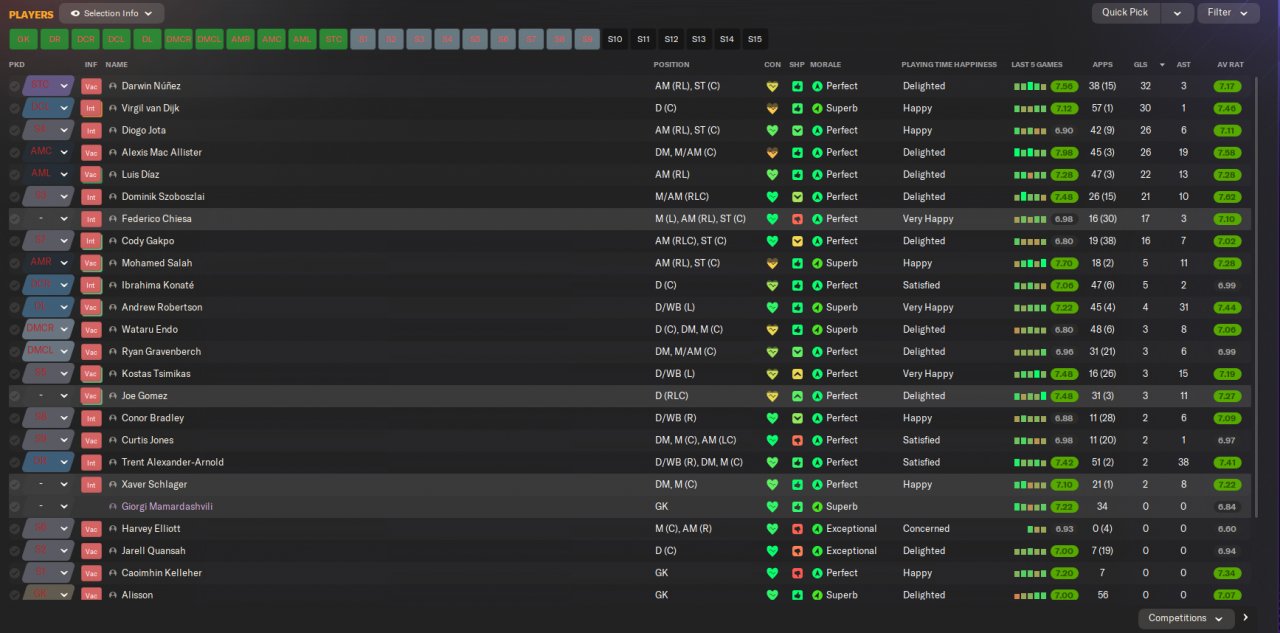Screen dimensions: 1280x633
Task: Click the morale arrow icon for Virgil van Dijk
Action: tap(817, 108)
